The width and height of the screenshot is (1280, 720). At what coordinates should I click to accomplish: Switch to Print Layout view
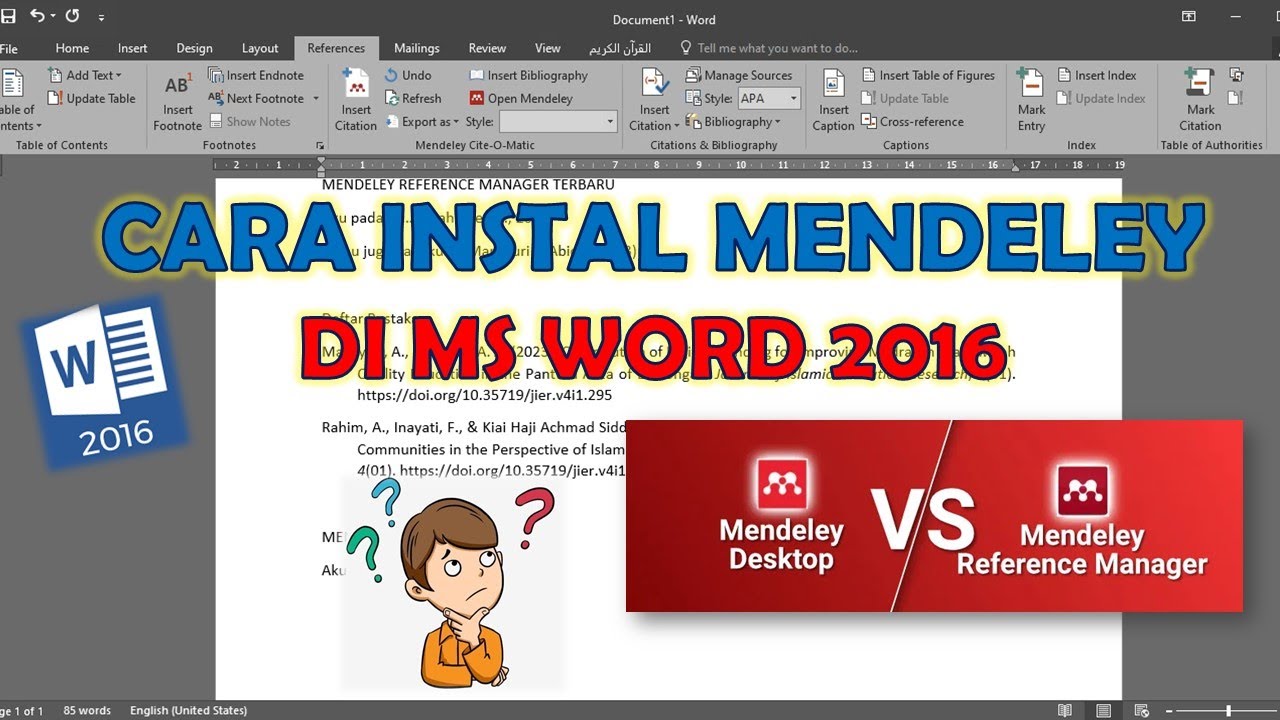coord(1103,711)
